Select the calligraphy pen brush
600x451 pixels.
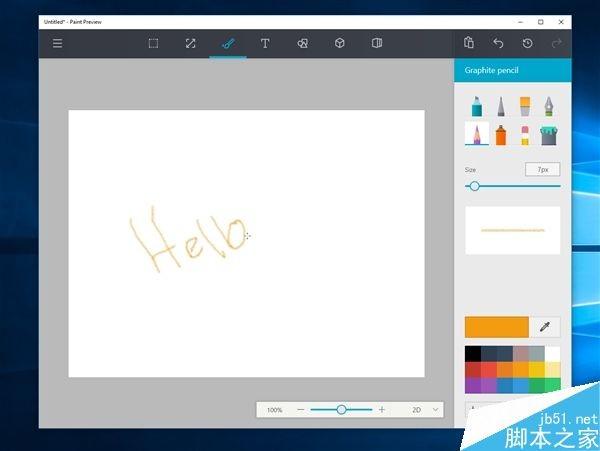coord(549,106)
